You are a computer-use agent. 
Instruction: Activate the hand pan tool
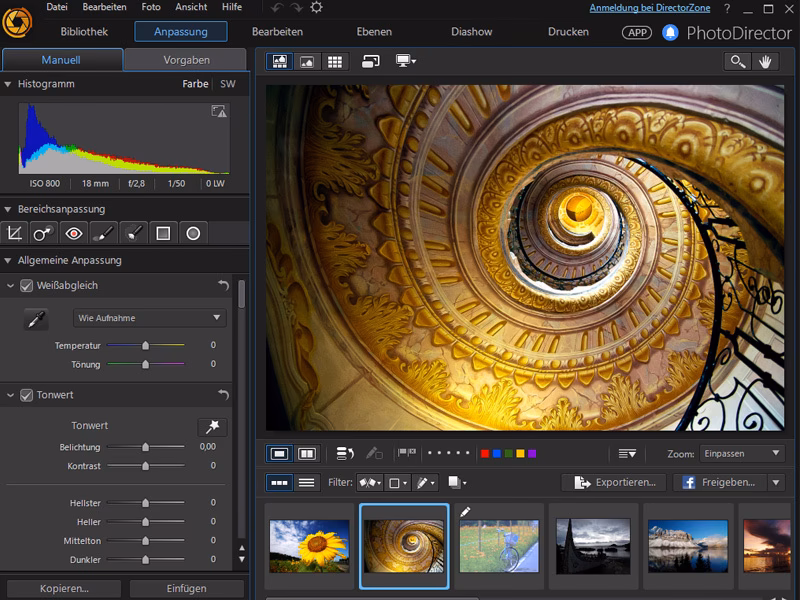tap(766, 61)
